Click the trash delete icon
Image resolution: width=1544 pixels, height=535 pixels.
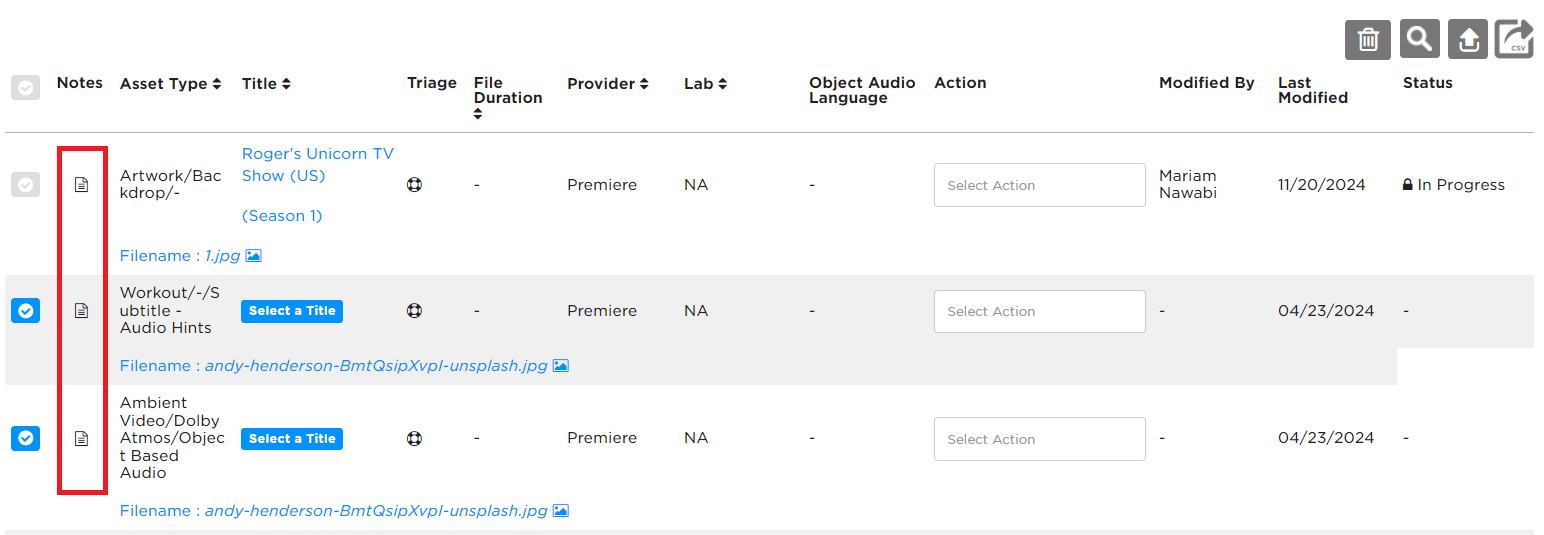pos(1368,40)
